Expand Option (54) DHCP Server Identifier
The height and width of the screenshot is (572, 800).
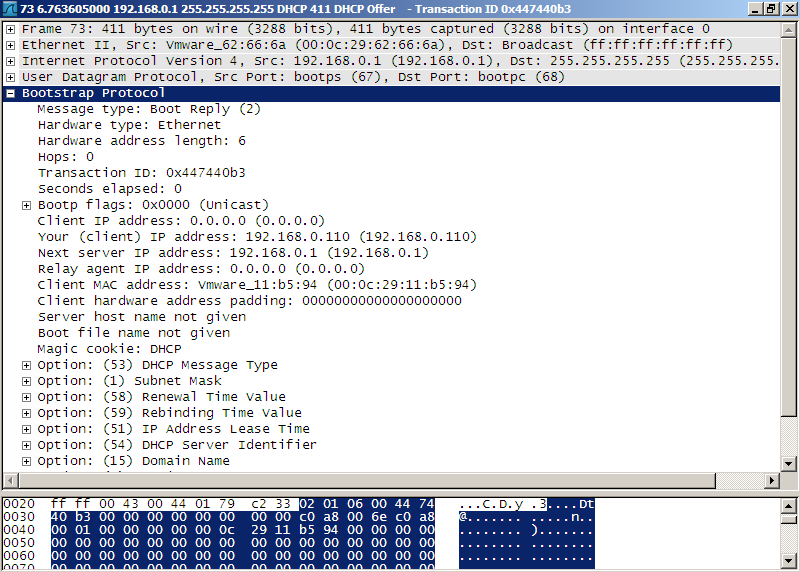click(26, 445)
